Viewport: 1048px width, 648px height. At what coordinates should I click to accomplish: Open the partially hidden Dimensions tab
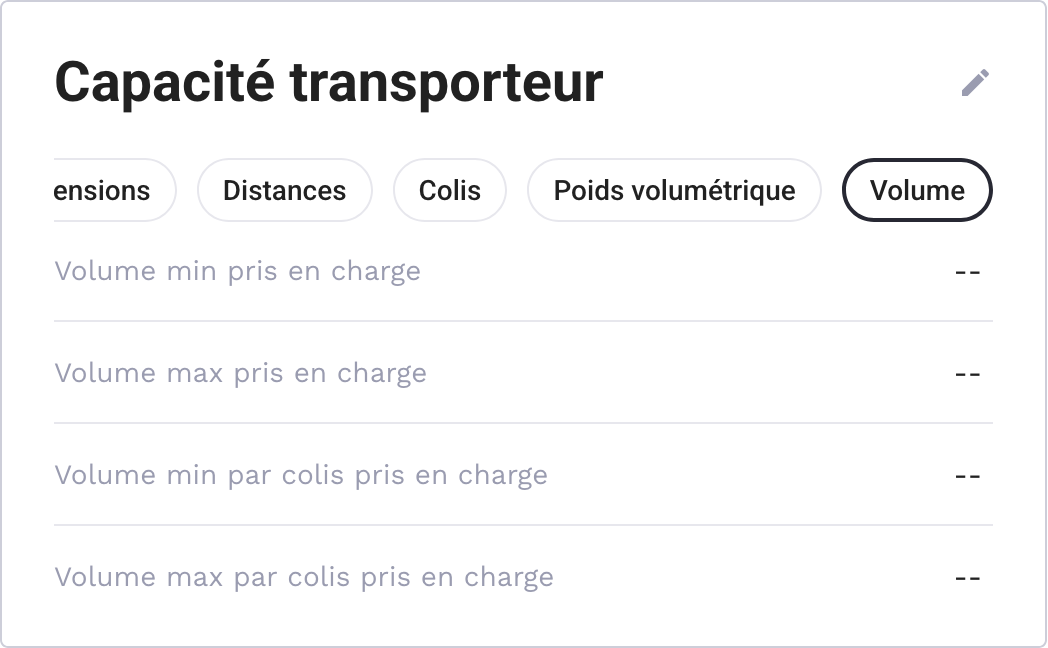click(115, 190)
